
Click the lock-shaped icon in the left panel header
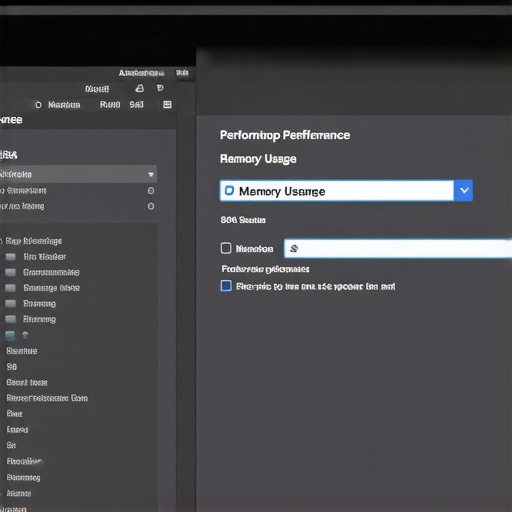(140, 88)
